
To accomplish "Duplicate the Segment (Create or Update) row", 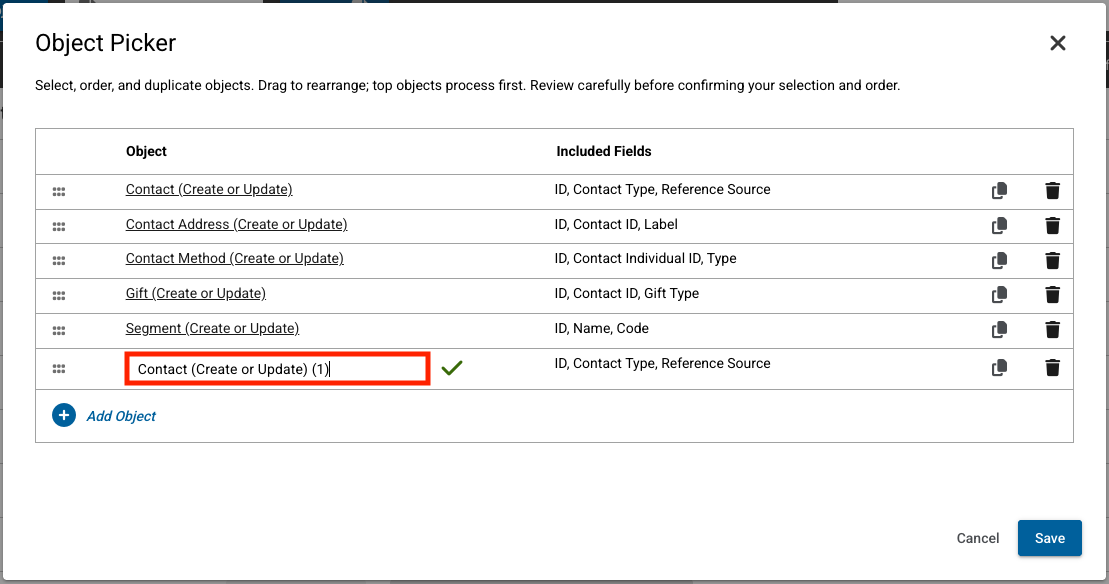I will (999, 329).
